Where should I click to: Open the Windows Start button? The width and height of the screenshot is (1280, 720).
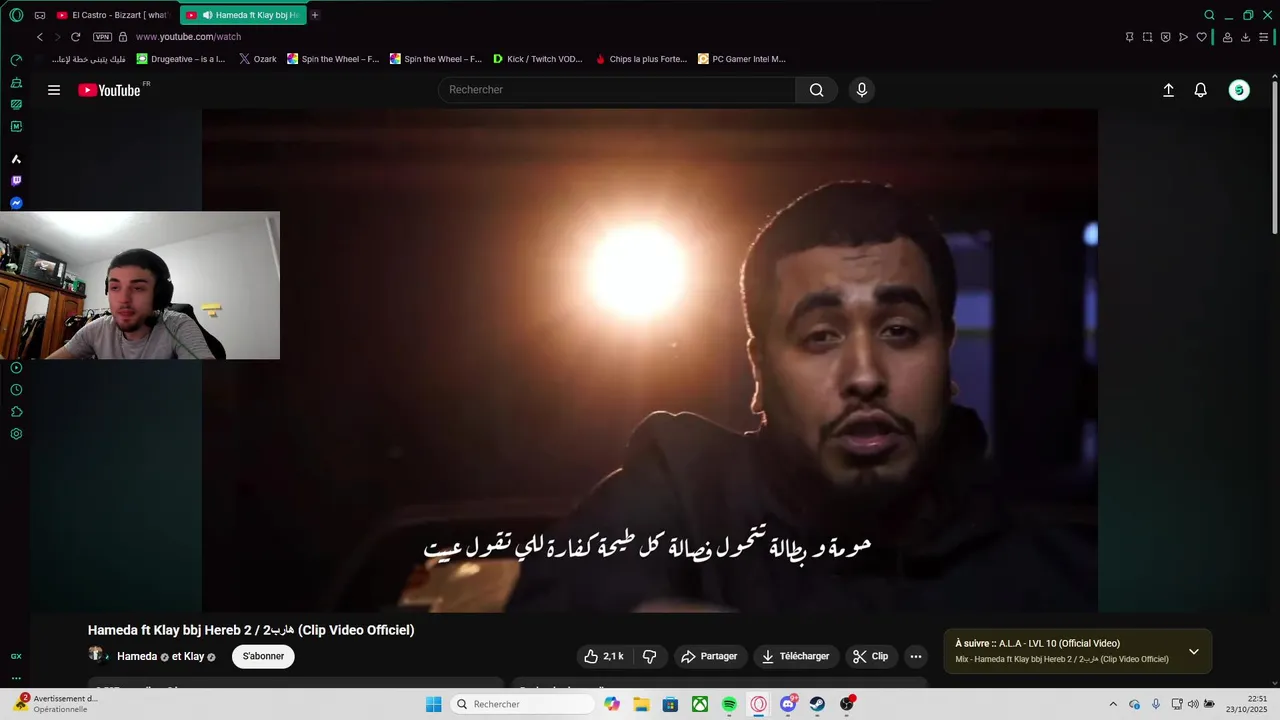[433, 704]
